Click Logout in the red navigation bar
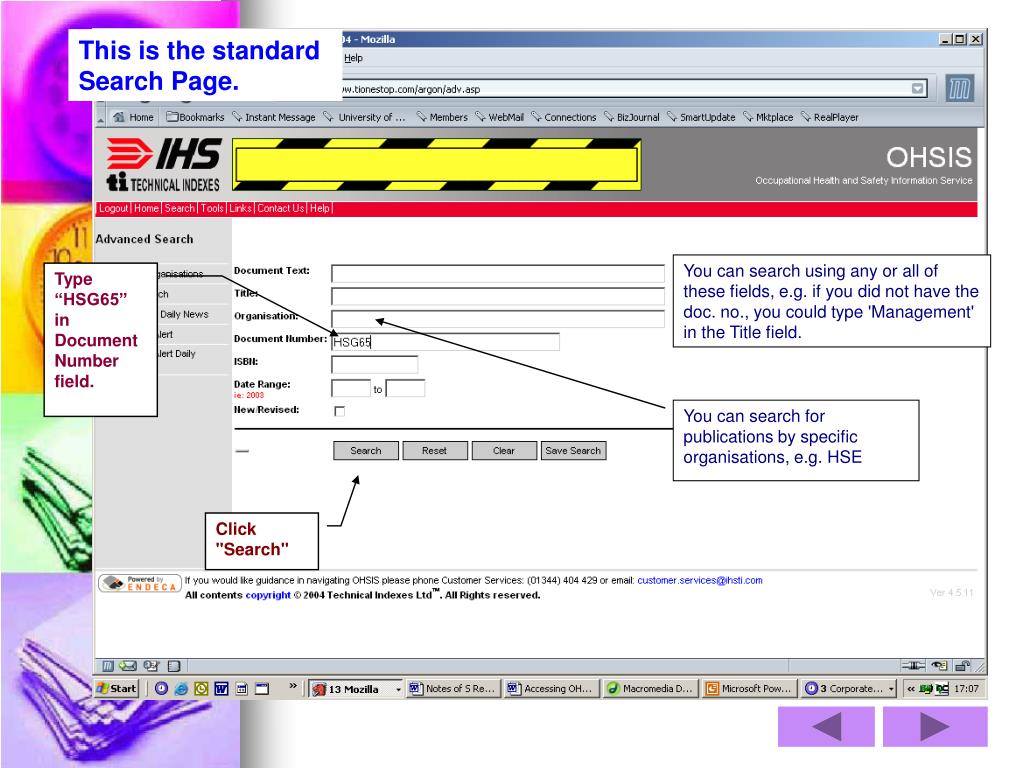This screenshot has height=768, width=1024. point(114,208)
